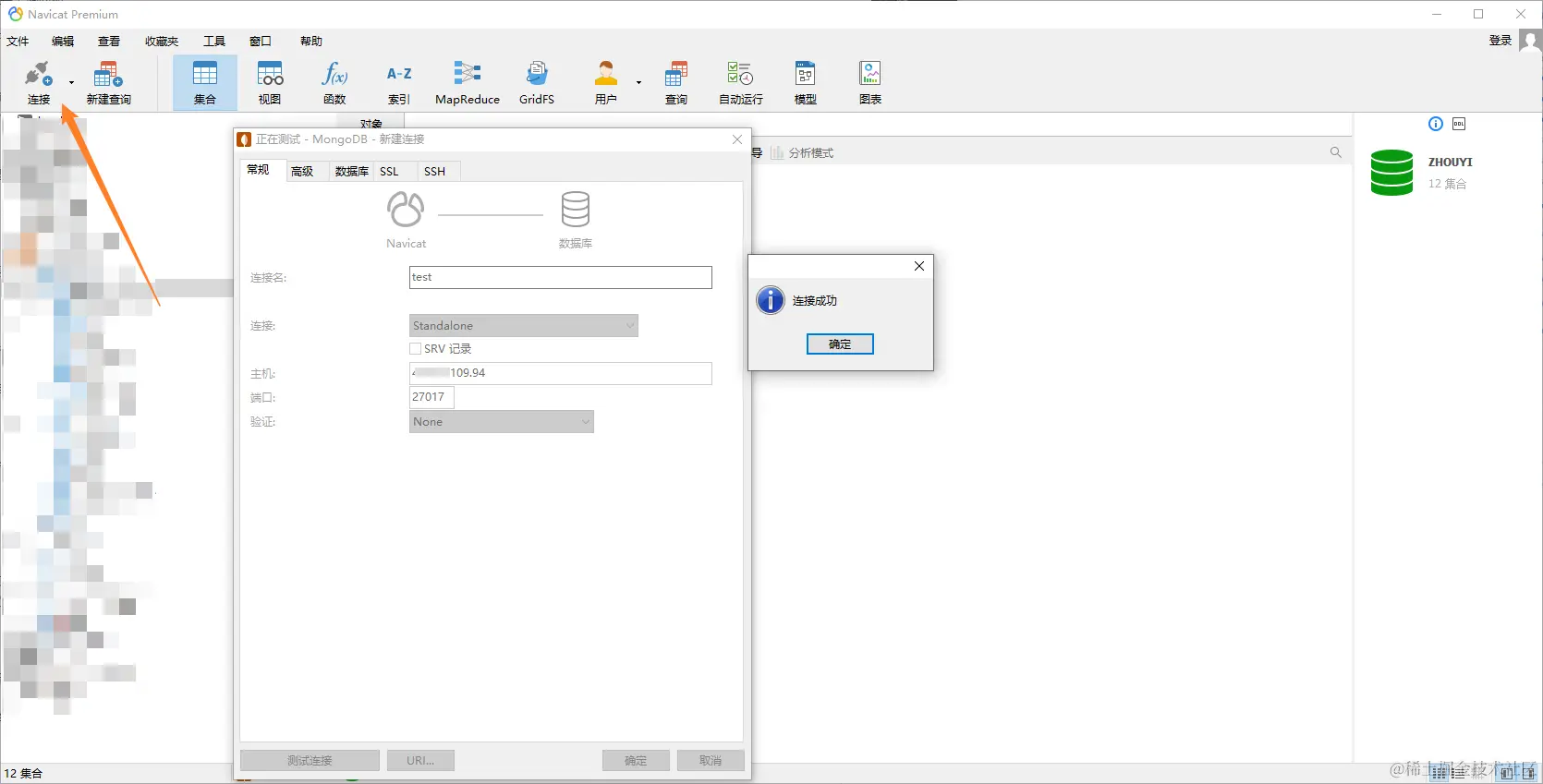Open the 索引 index toolbar icon
The width and height of the screenshot is (1543, 784).
click(399, 83)
